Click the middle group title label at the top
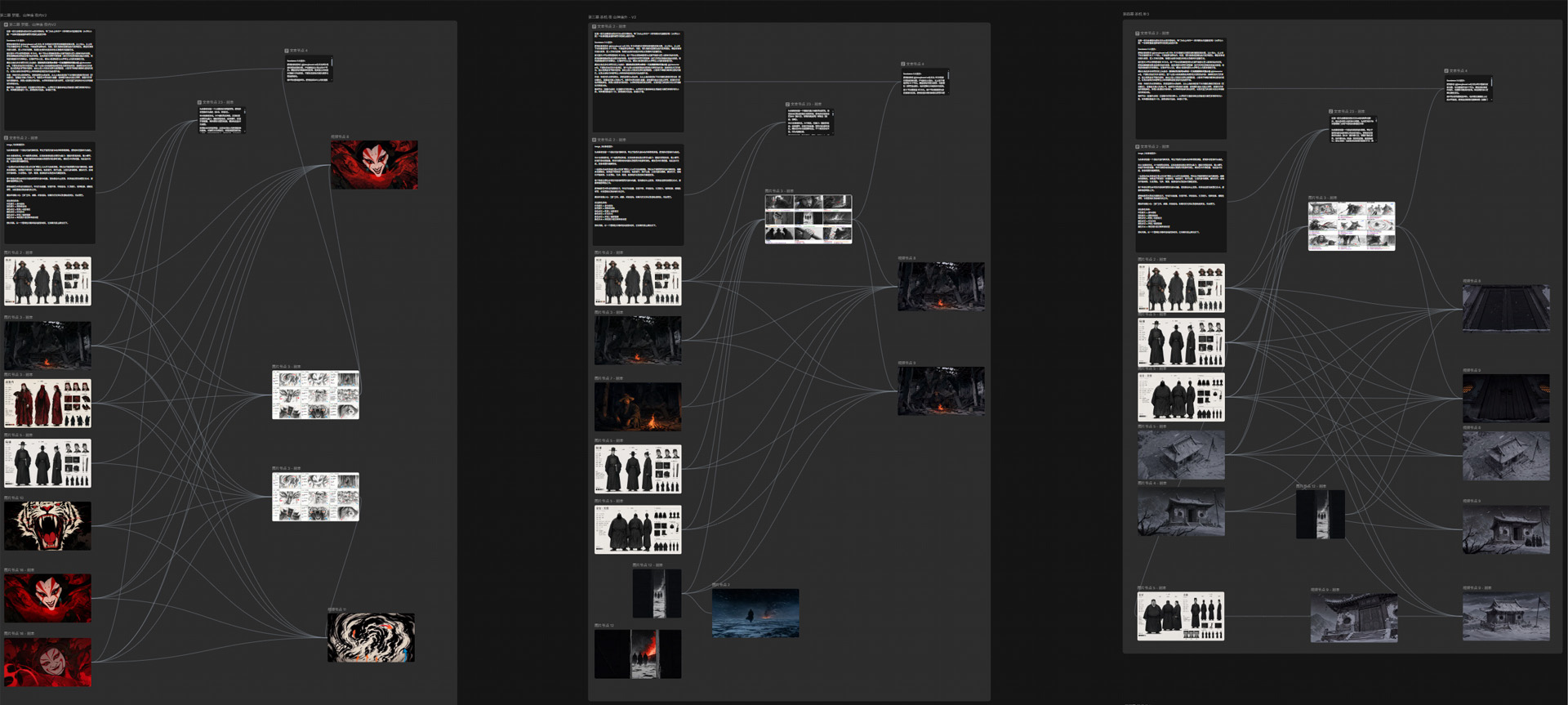1568x705 pixels. point(612,17)
